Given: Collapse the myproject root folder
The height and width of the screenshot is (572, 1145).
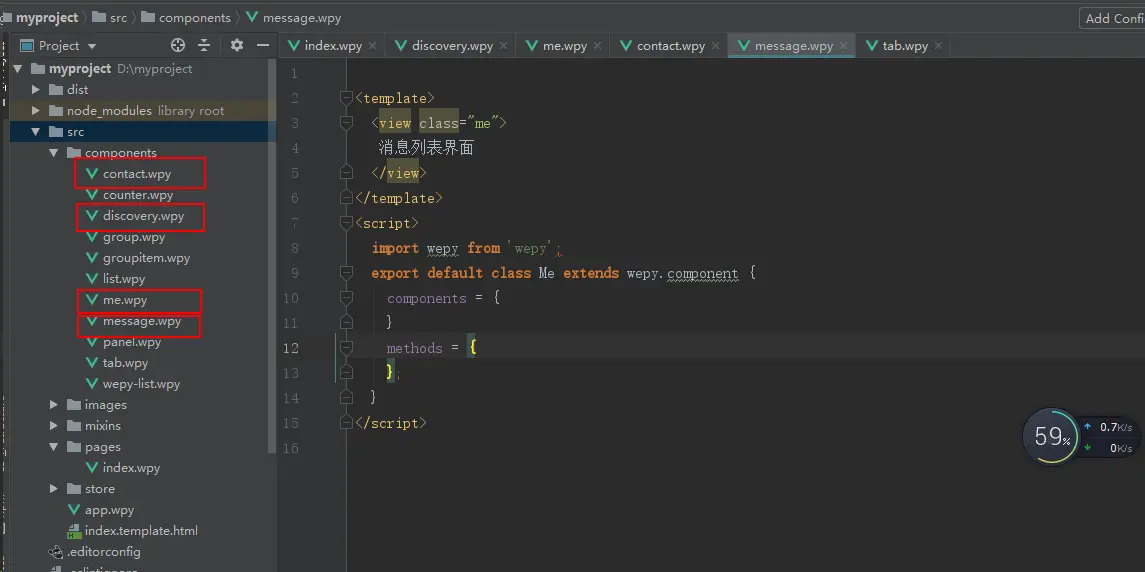Looking at the screenshot, I should tap(18, 69).
